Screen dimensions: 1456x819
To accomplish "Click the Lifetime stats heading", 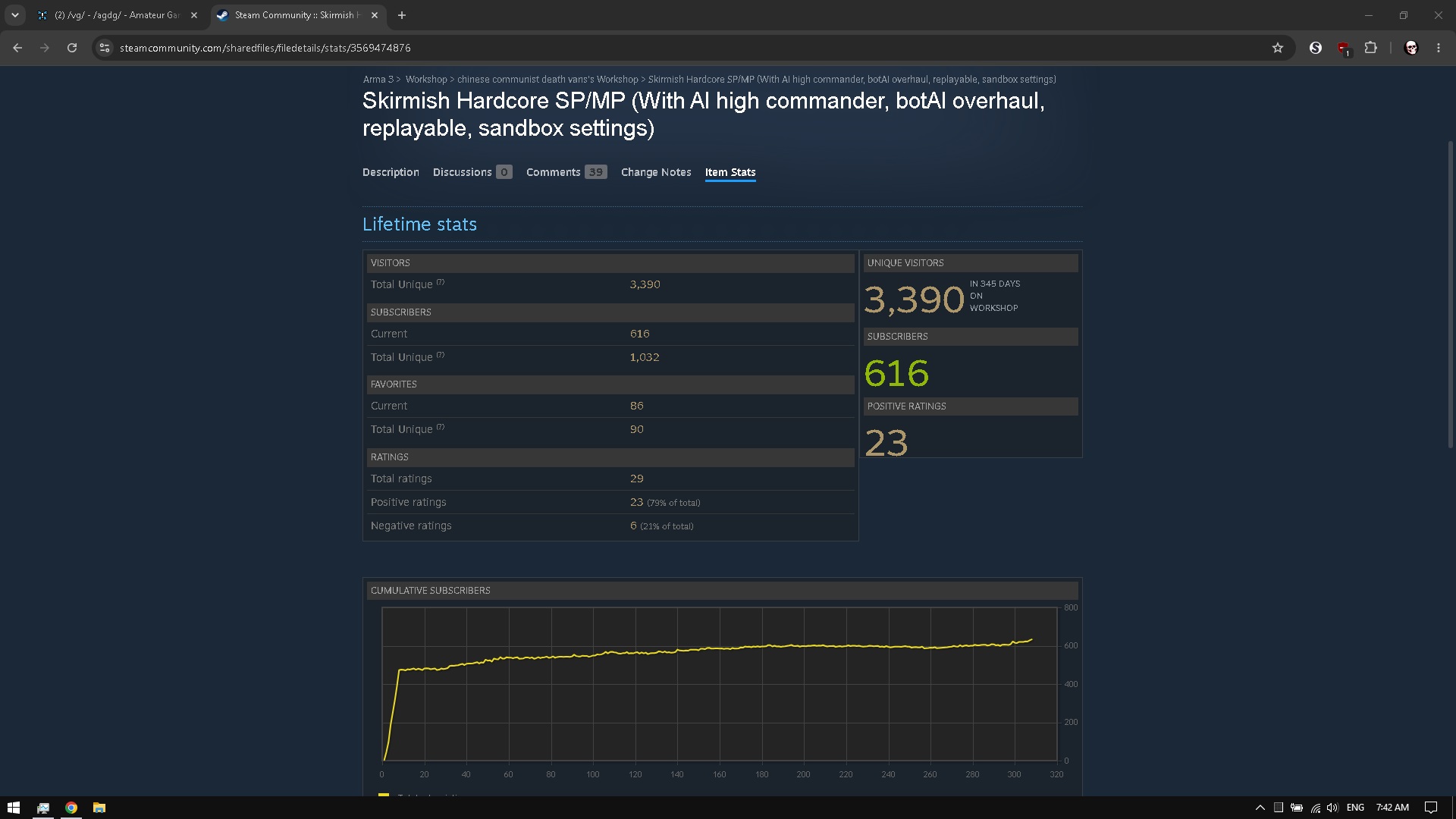I will click(419, 224).
